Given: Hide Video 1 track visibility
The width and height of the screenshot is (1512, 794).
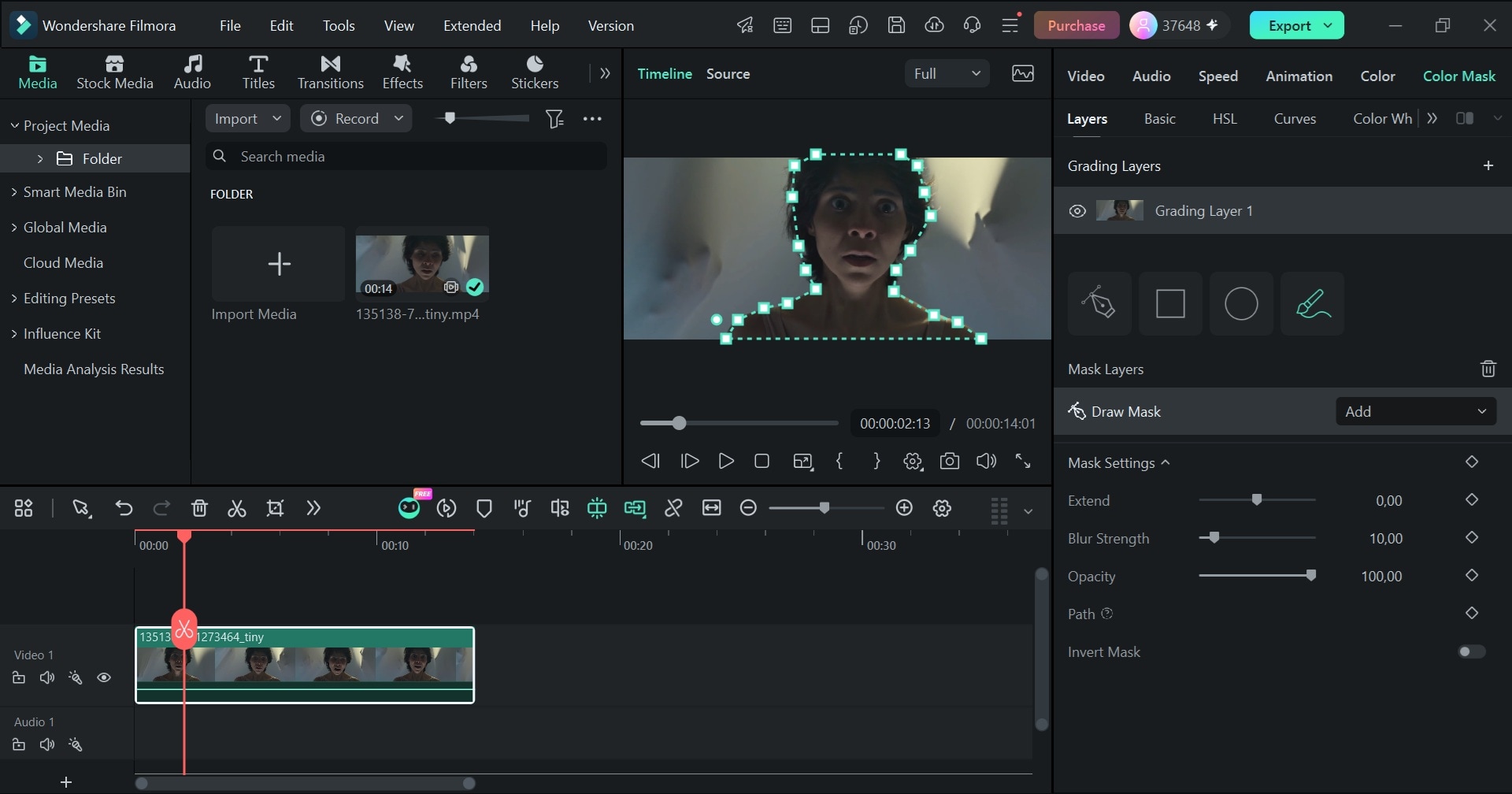Looking at the screenshot, I should tap(104, 678).
